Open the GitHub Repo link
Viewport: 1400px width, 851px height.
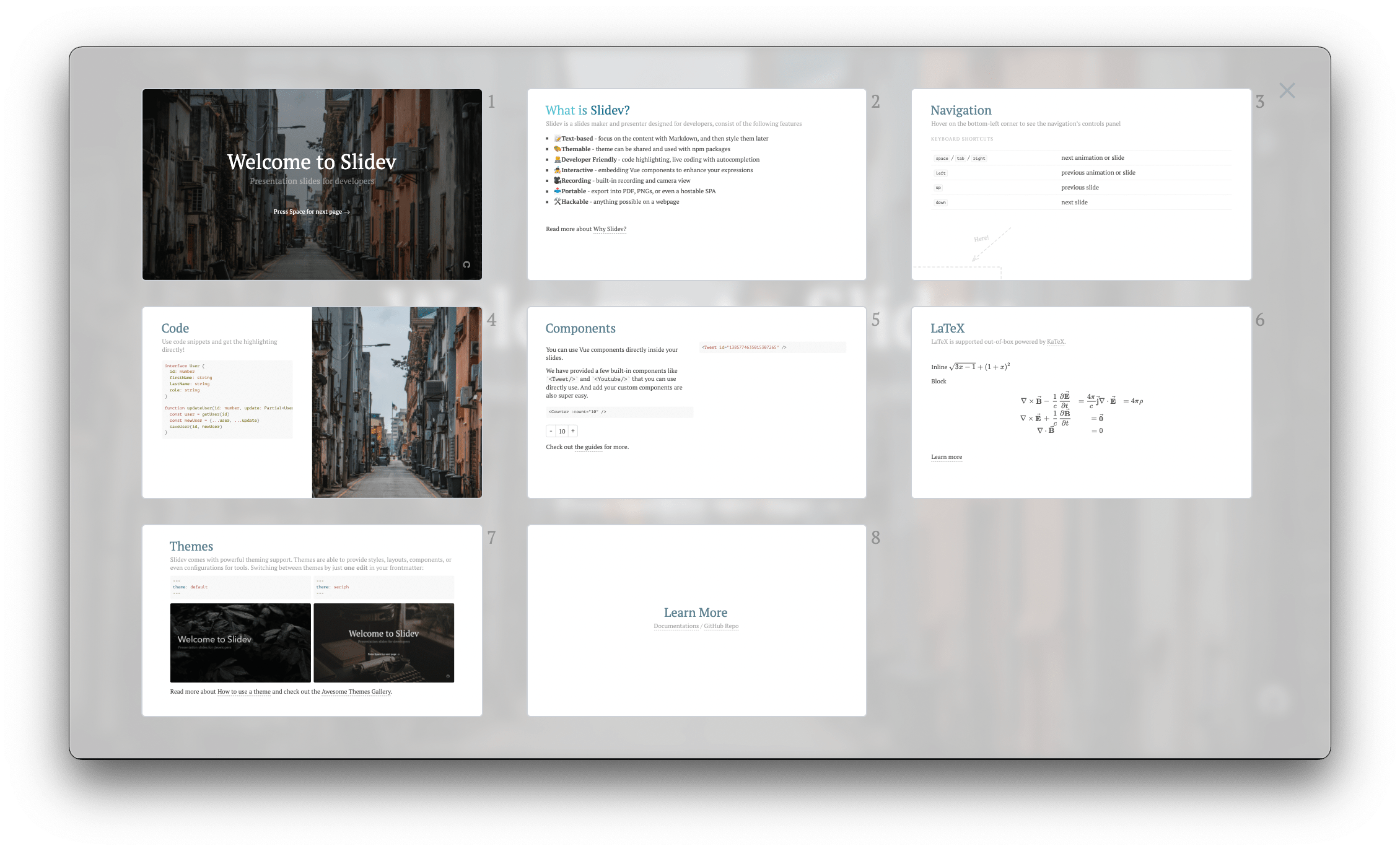point(721,626)
